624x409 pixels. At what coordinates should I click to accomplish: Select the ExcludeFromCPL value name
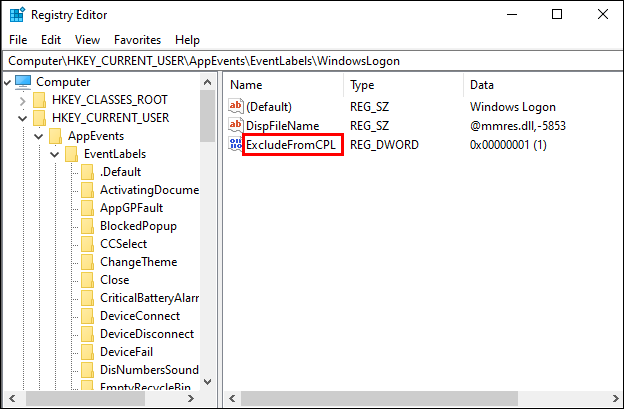tap(291, 144)
